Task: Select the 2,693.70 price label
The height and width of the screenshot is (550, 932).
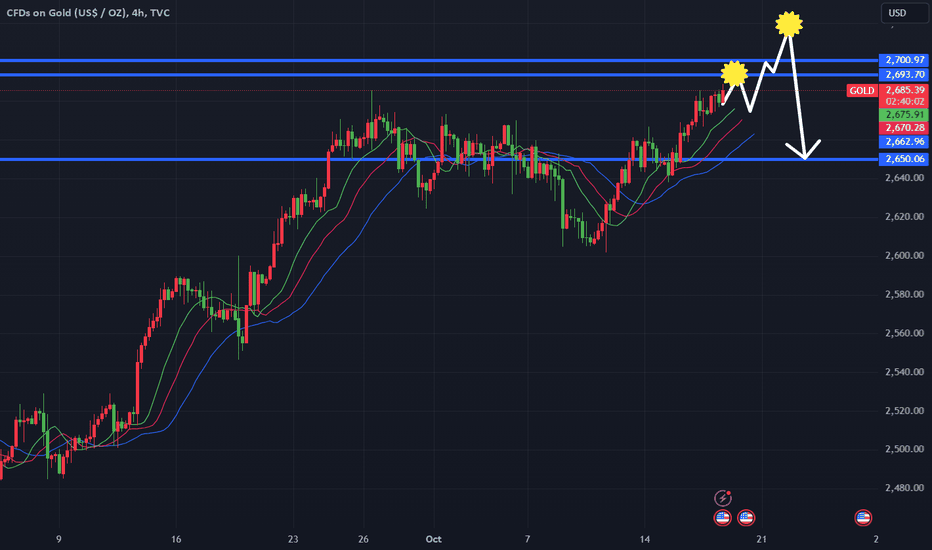Action: 903,75
